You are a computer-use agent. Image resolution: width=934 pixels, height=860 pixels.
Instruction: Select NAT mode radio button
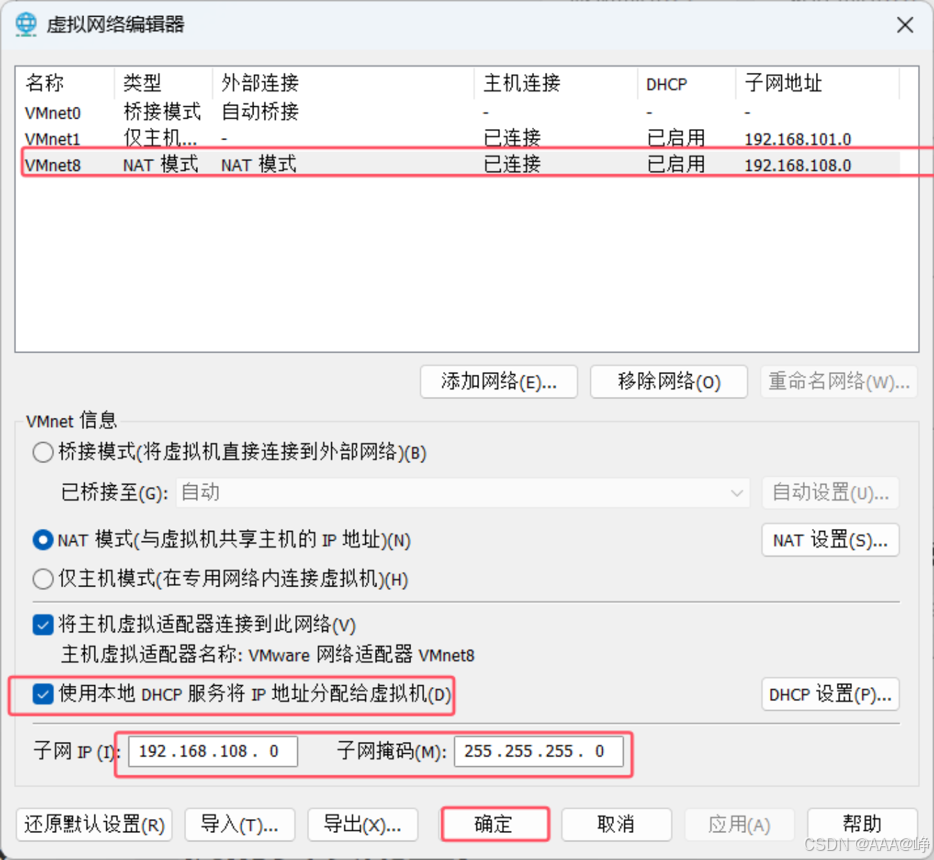[43, 540]
